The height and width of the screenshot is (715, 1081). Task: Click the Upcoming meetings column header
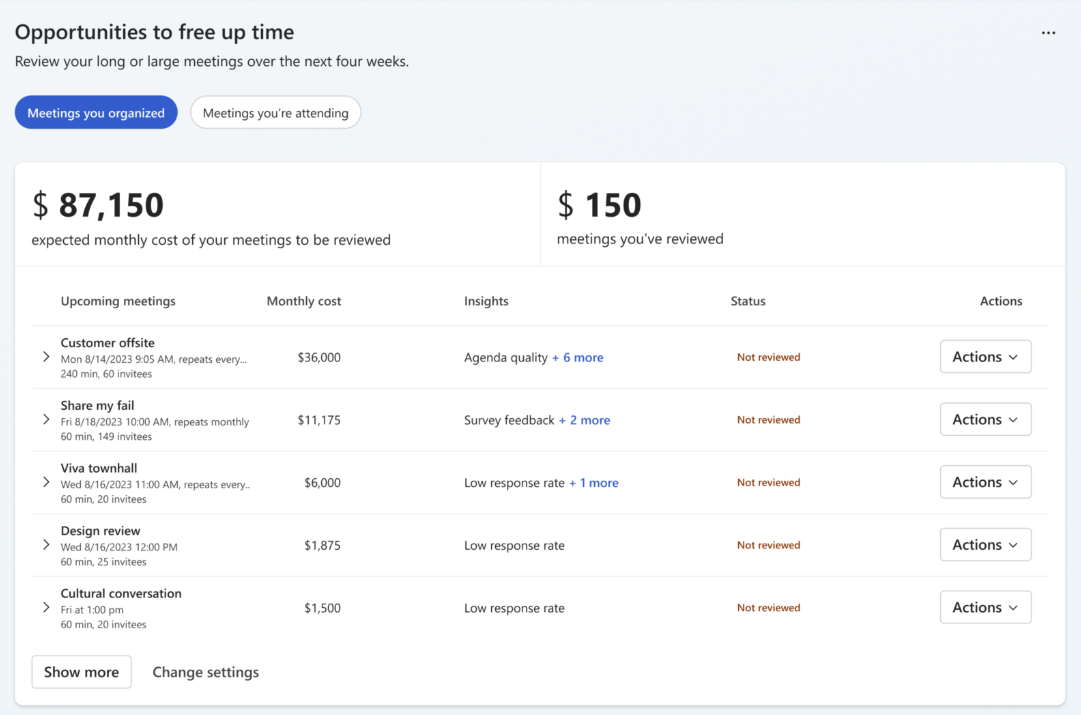click(x=118, y=300)
